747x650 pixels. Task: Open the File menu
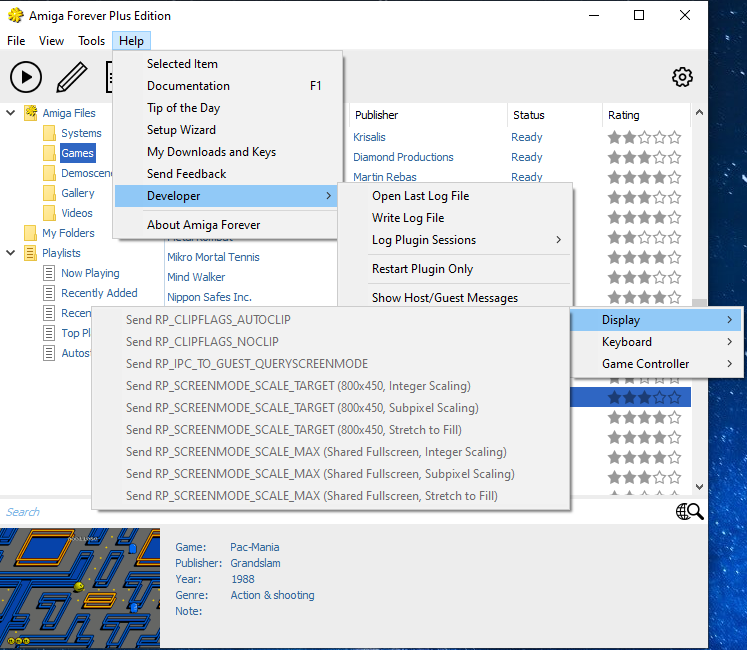(16, 41)
